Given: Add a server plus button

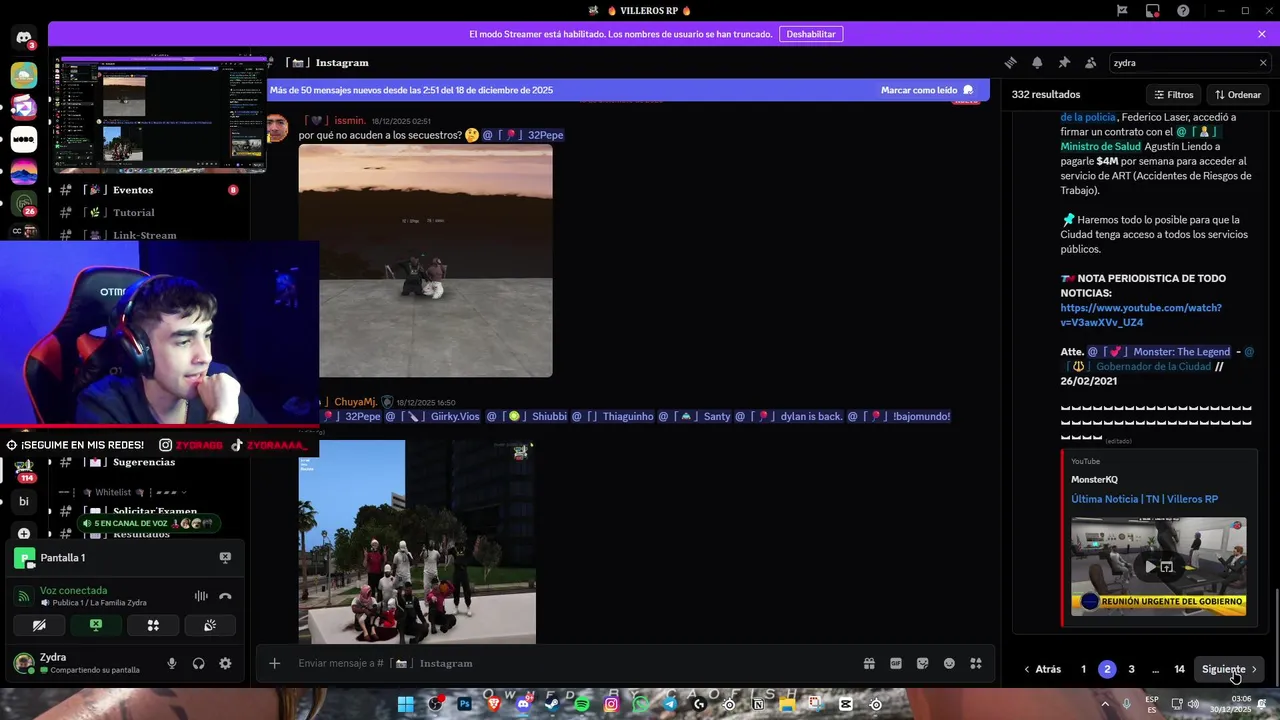Looking at the screenshot, I should click(24, 534).
